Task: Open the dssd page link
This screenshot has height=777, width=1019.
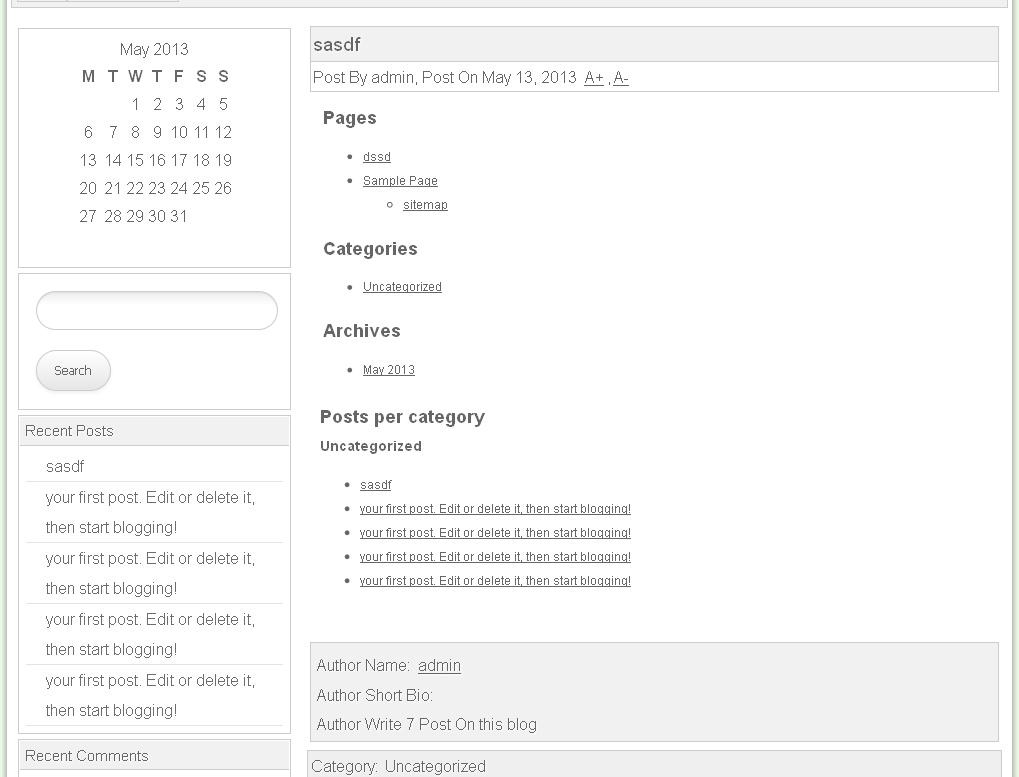Action: click(x=377, y=157)
